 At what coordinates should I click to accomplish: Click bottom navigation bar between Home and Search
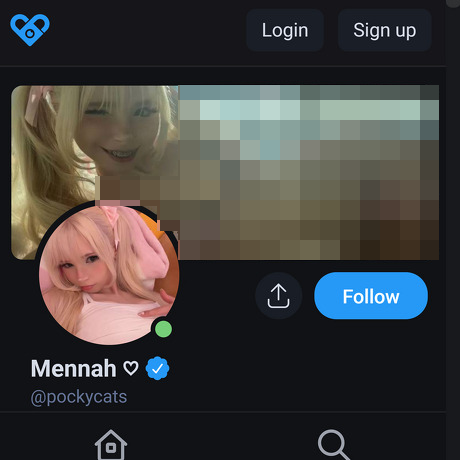click(x=222, y=445)
